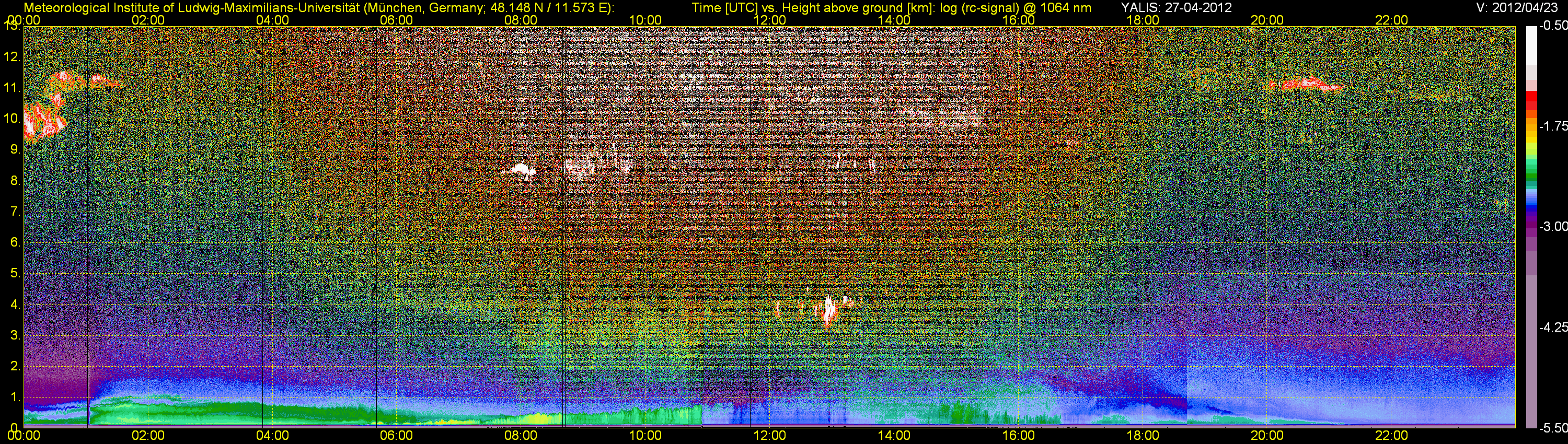
Task: Click the 02:00 label on the top time axis
Action: (148, 20)
